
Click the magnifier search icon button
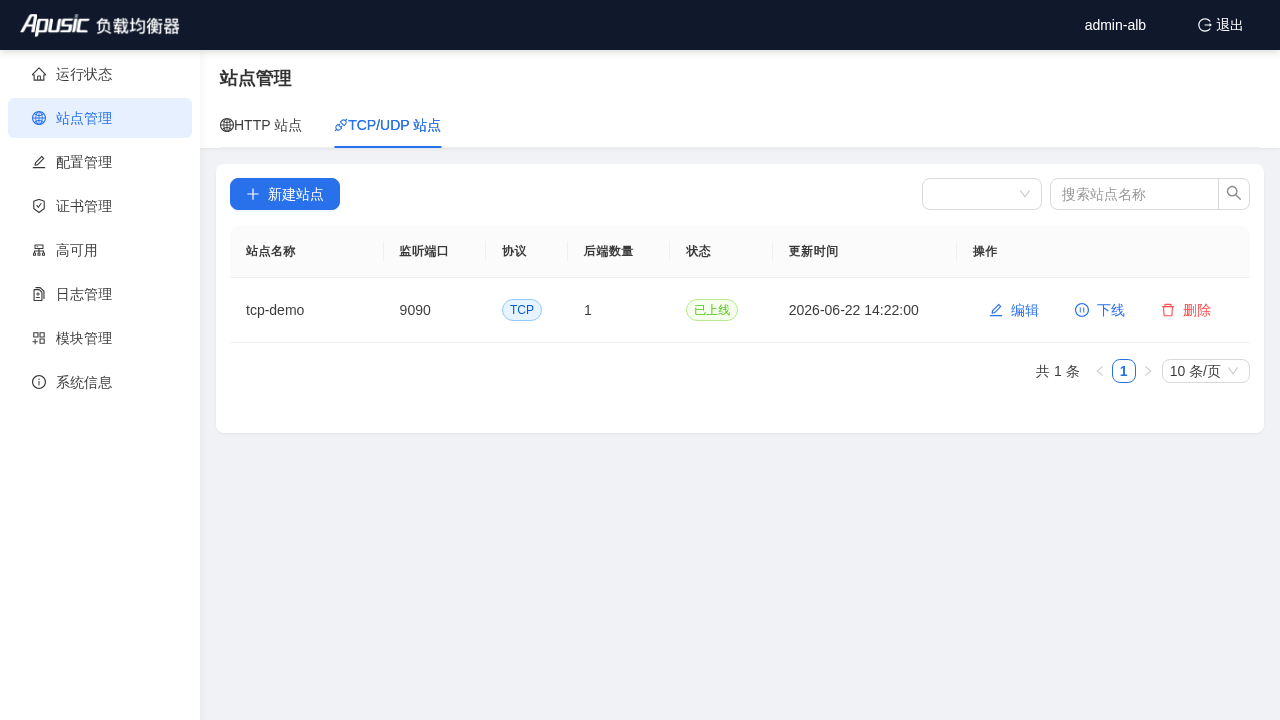(x=1234, y=194)
